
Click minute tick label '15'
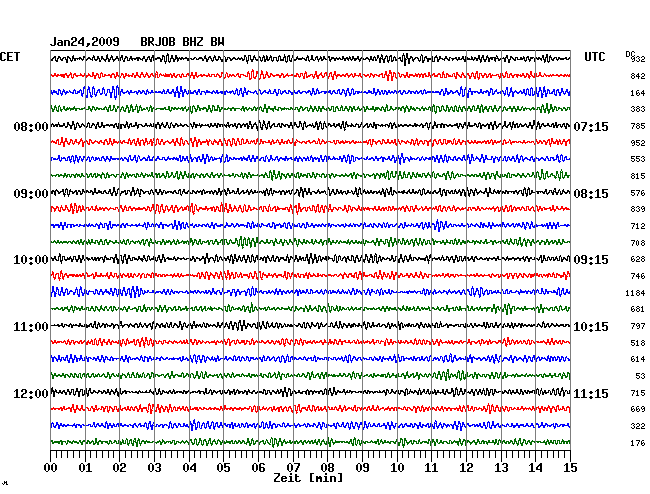(x=570, y=467)
